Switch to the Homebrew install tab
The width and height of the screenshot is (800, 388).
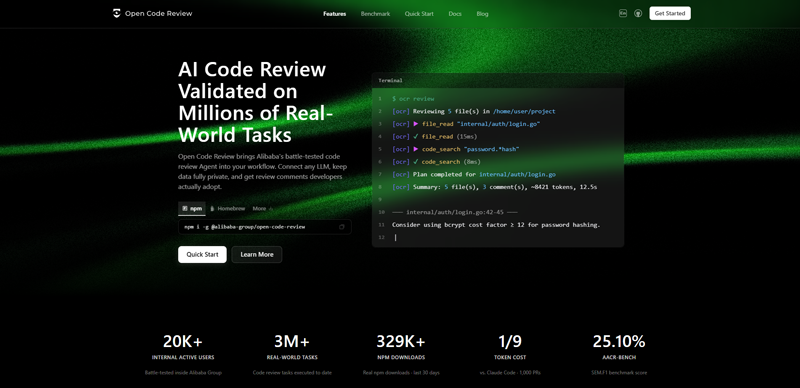tap(228, 208)
